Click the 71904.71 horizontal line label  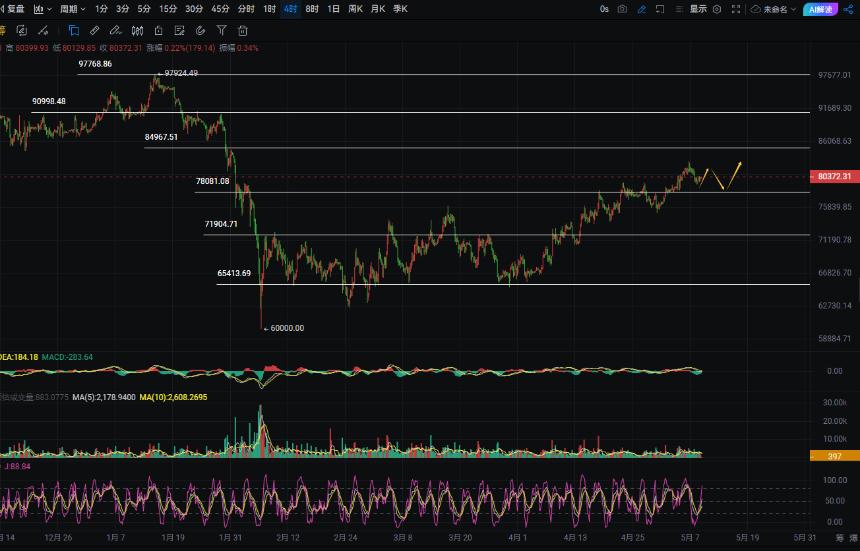tap(221, 224)
